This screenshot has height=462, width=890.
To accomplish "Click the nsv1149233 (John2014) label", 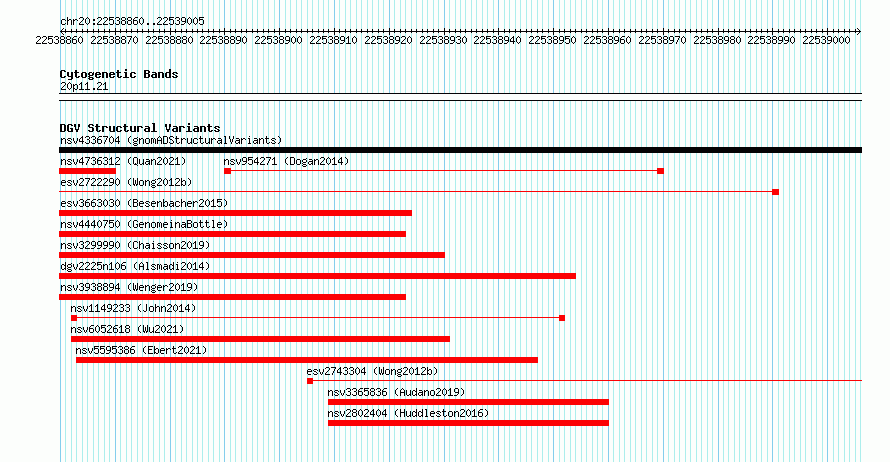I will tap(133, 308).
